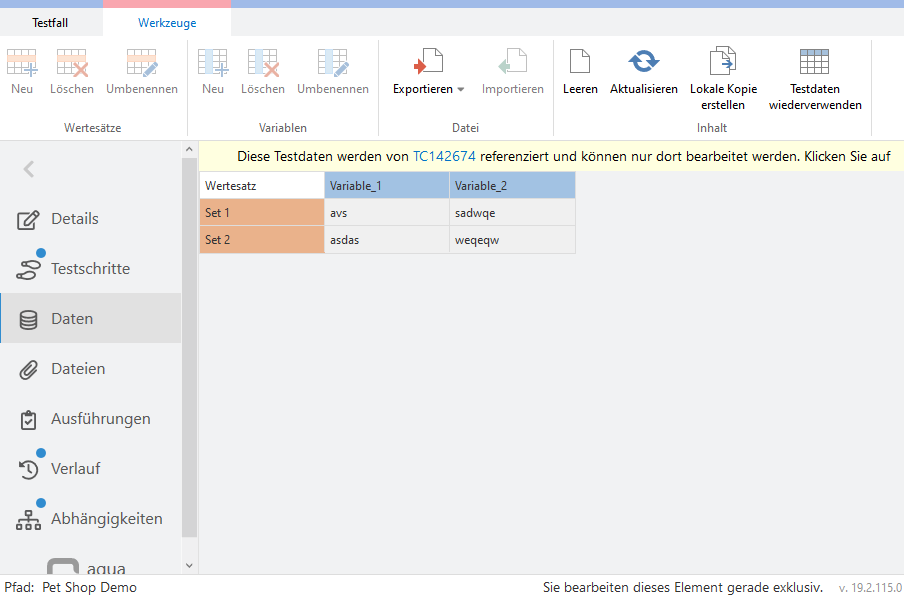Open Testschritte in sidebar
Screen dimensions: 904x598
click(x=90, y=269)
